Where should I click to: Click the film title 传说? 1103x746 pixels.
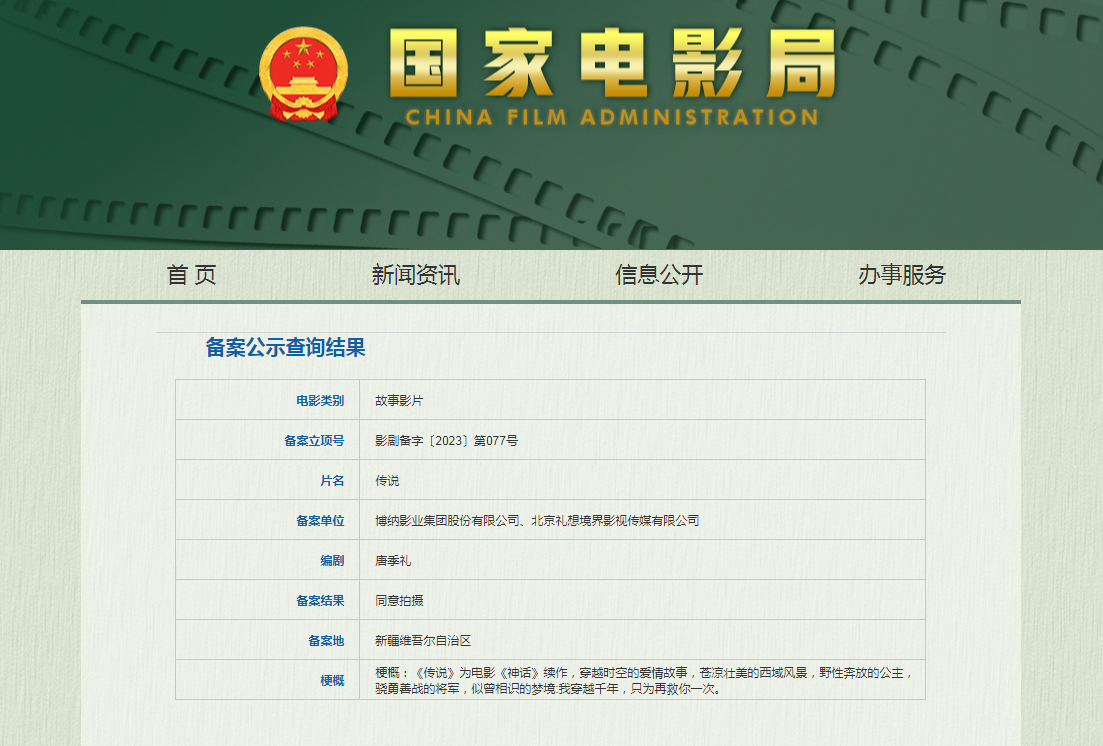tap(387, 480)
